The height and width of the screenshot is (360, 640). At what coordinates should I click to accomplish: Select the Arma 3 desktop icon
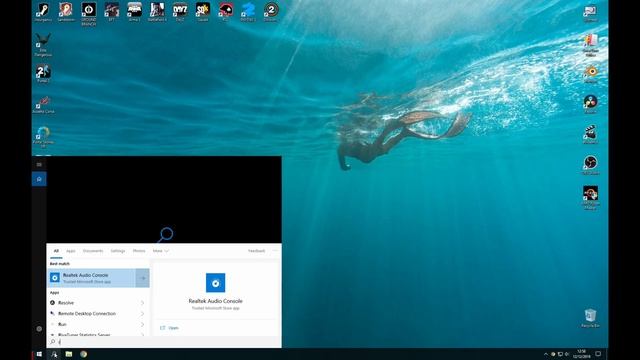[x=134, y=12]
